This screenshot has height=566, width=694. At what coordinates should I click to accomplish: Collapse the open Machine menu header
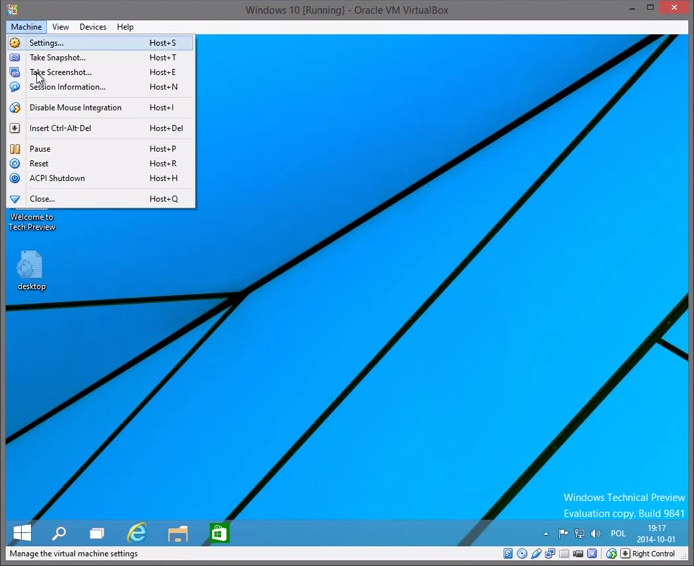click(x=27, y=27)
